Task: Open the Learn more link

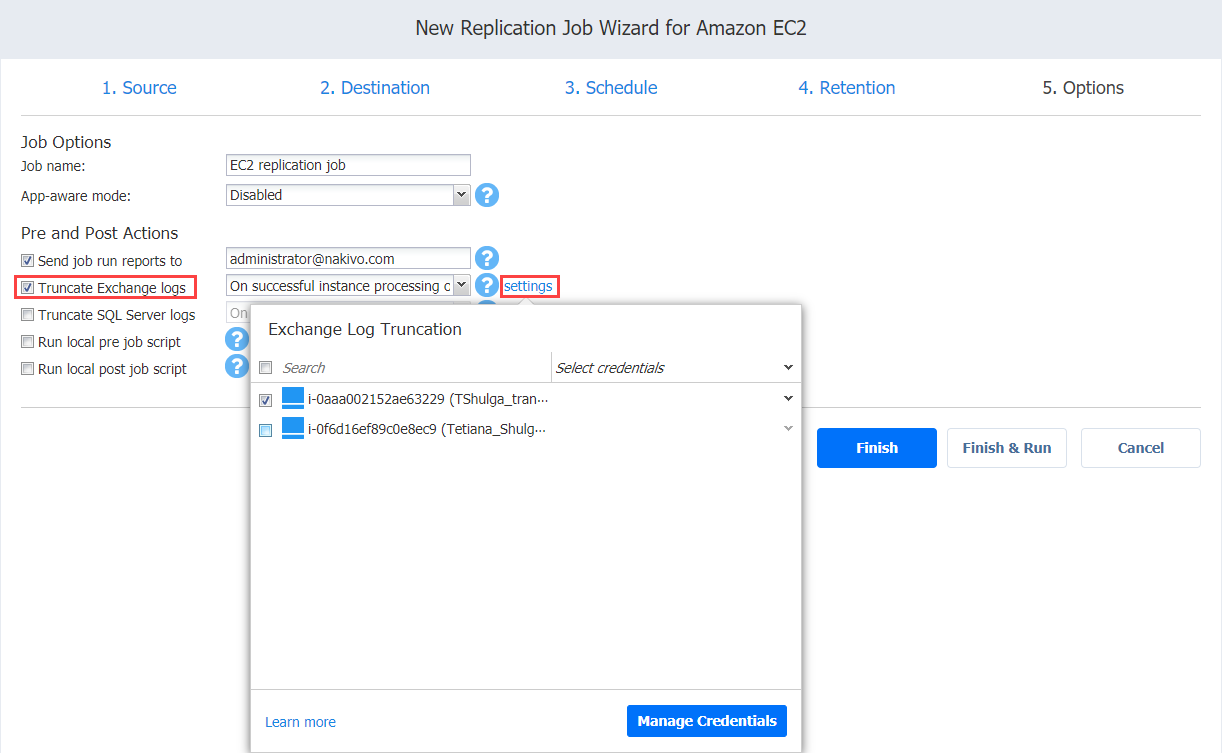Action: coord(300,722)
